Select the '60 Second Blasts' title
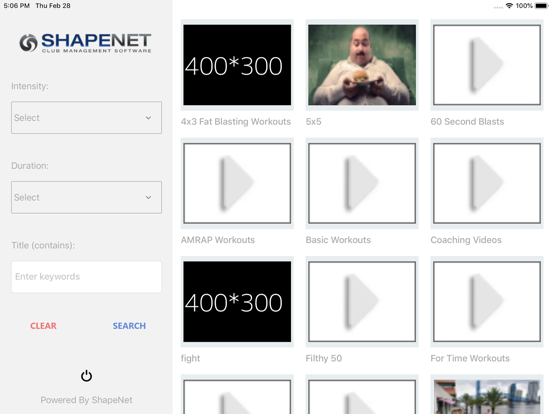The image size is (552, 414). click(x=467, y=121)
